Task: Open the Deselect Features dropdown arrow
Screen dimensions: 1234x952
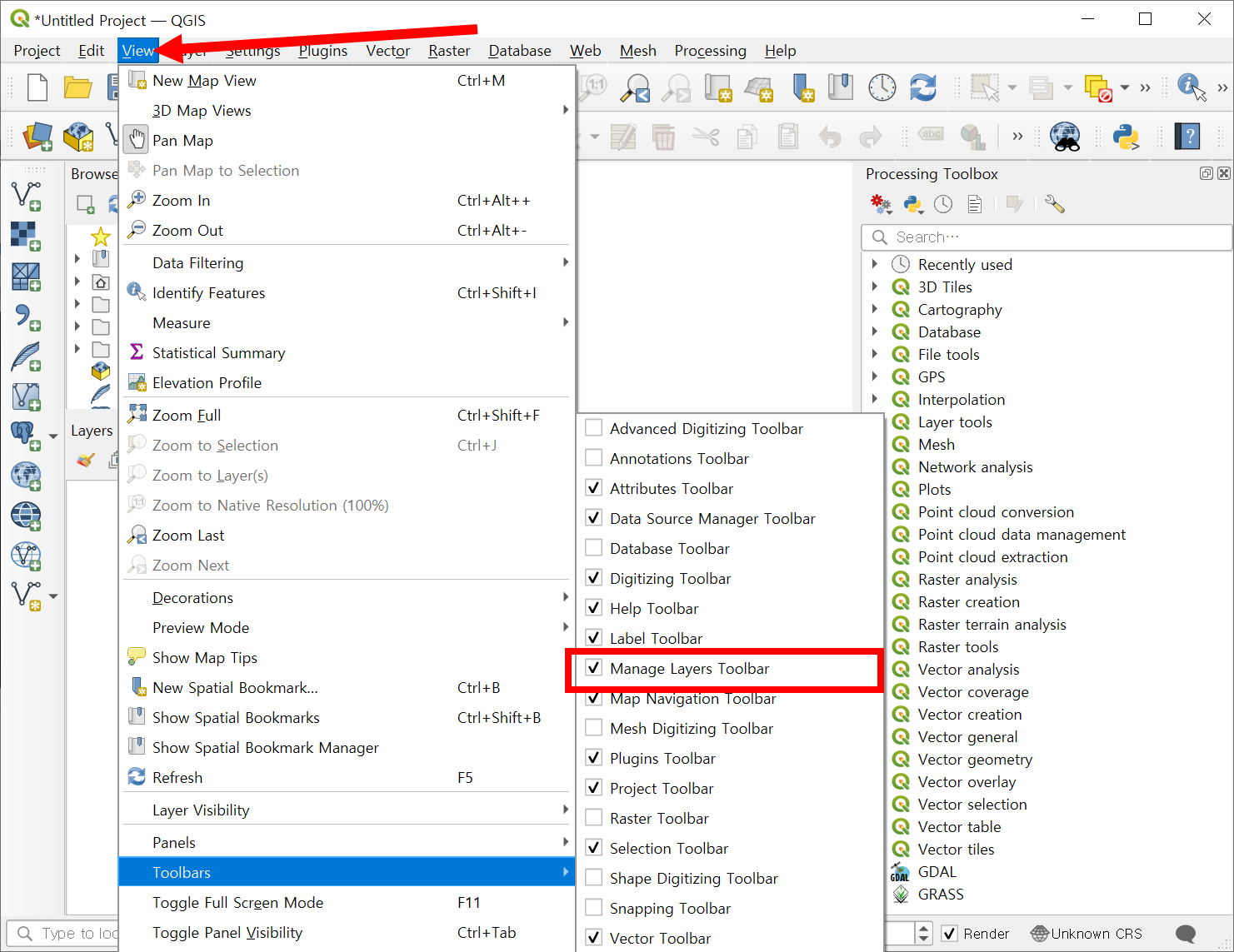Action: tap(1125, 87)
